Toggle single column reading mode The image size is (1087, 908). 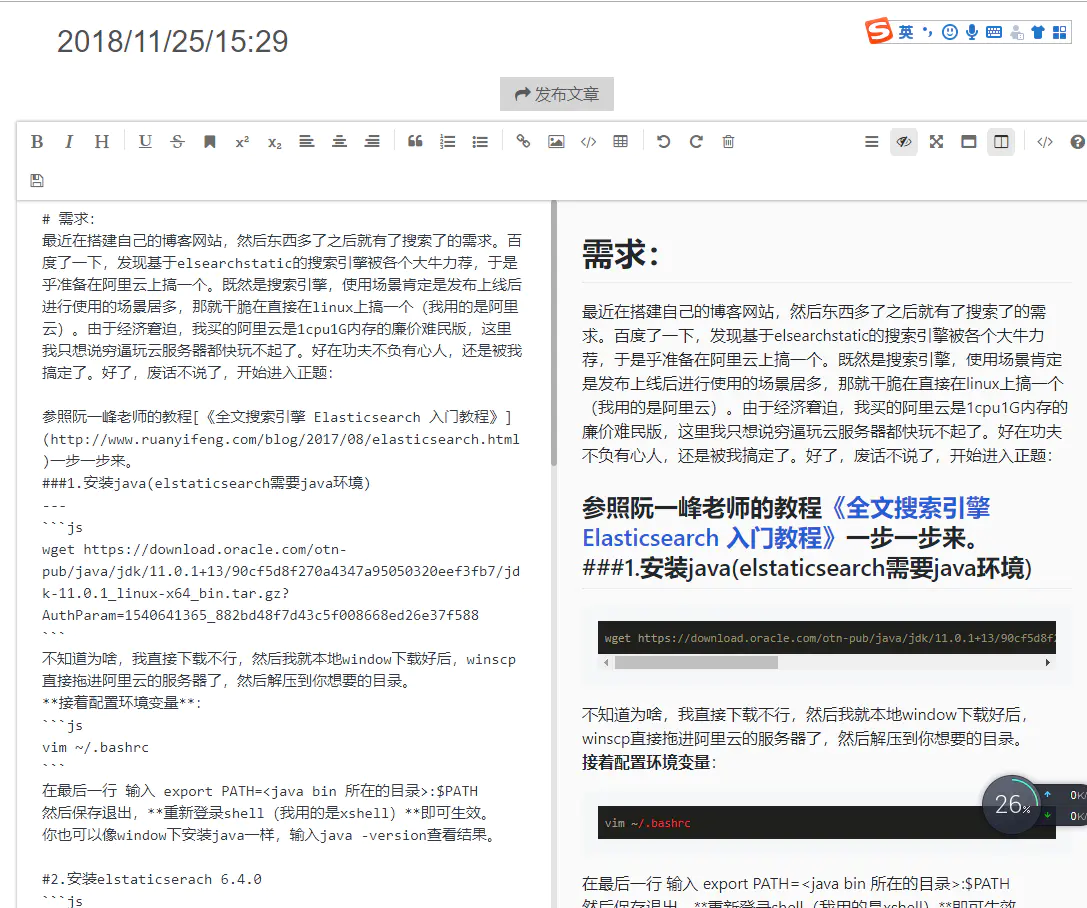(x=968, y=142)
